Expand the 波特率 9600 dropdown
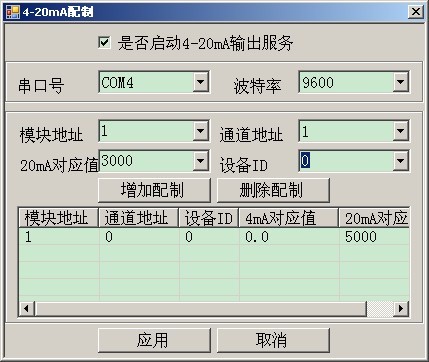The image size is (429, 362). click(400, 82)
